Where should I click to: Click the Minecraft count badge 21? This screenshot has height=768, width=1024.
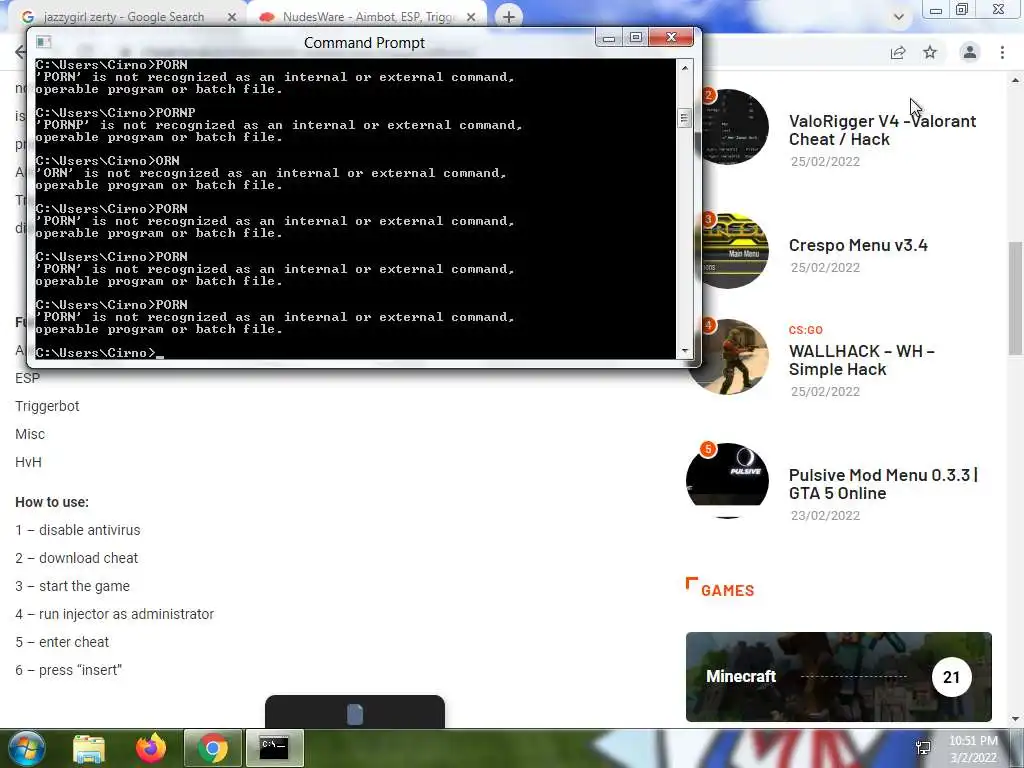click(x=952, y=677)
